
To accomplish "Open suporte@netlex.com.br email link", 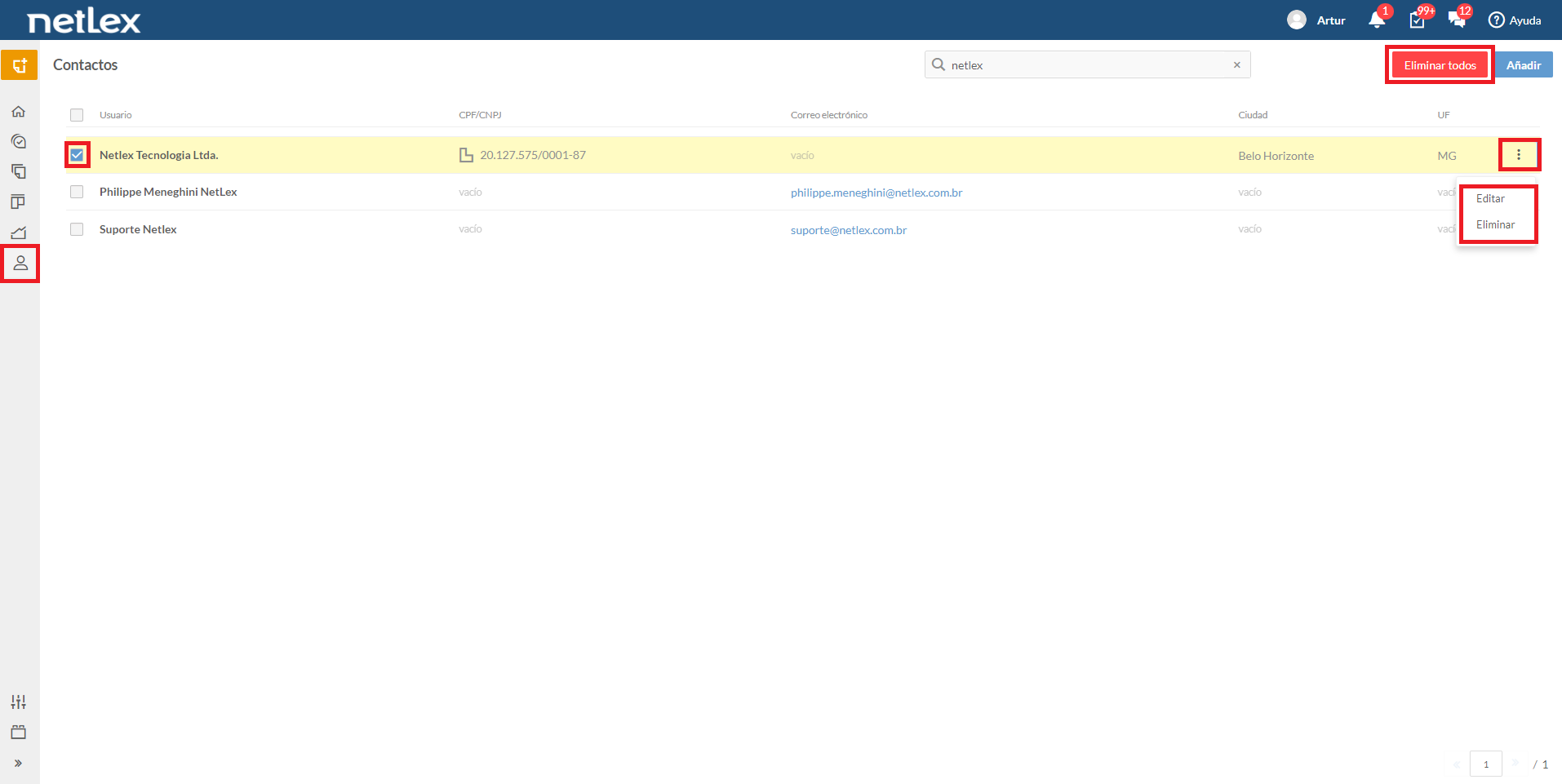I will click(849, 230).
